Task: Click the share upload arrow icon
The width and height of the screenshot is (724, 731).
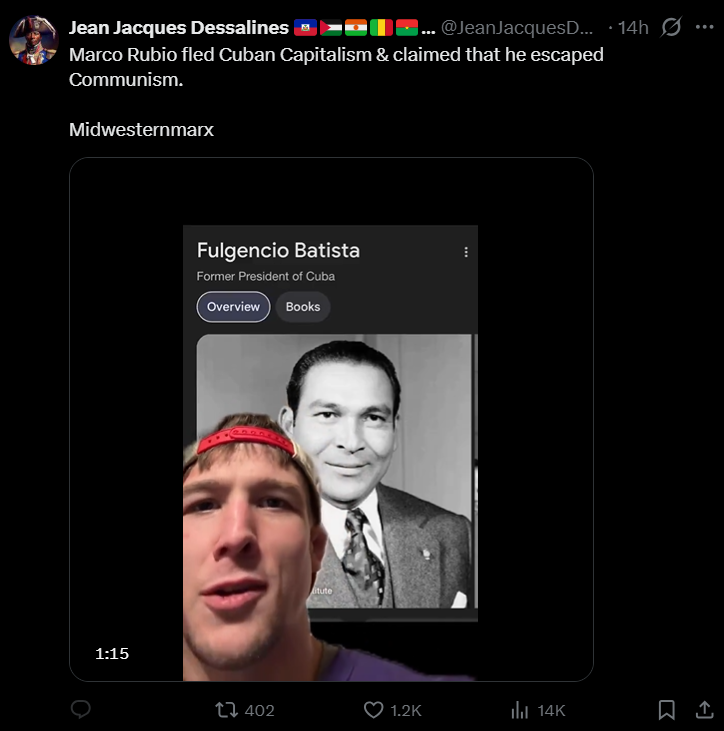Action: pos(704,710)
